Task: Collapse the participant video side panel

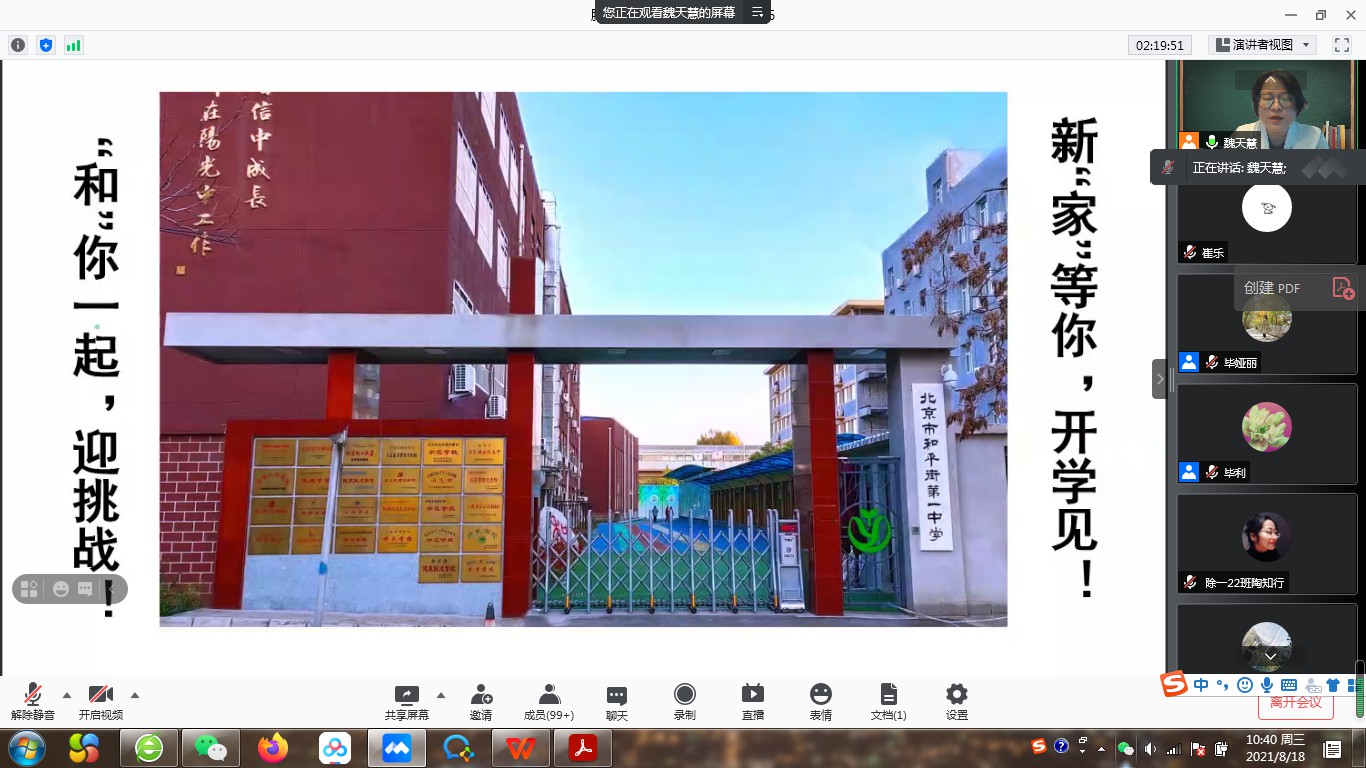Action: coord(1159,379)
